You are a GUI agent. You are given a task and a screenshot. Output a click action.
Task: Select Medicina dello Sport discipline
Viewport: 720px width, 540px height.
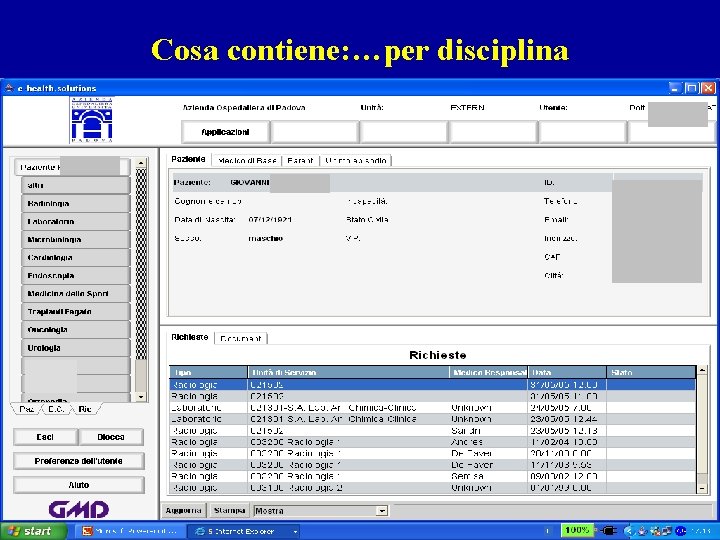[76, 293]
